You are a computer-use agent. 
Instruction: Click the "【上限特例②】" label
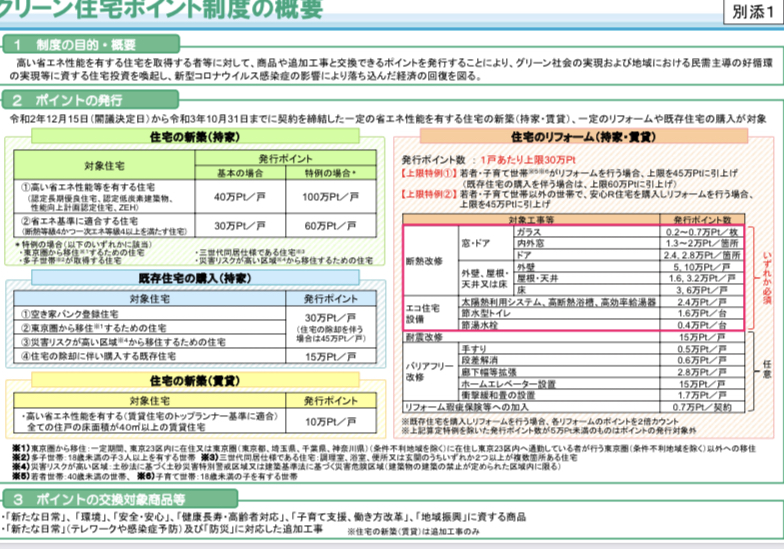[x=428, y=194]
